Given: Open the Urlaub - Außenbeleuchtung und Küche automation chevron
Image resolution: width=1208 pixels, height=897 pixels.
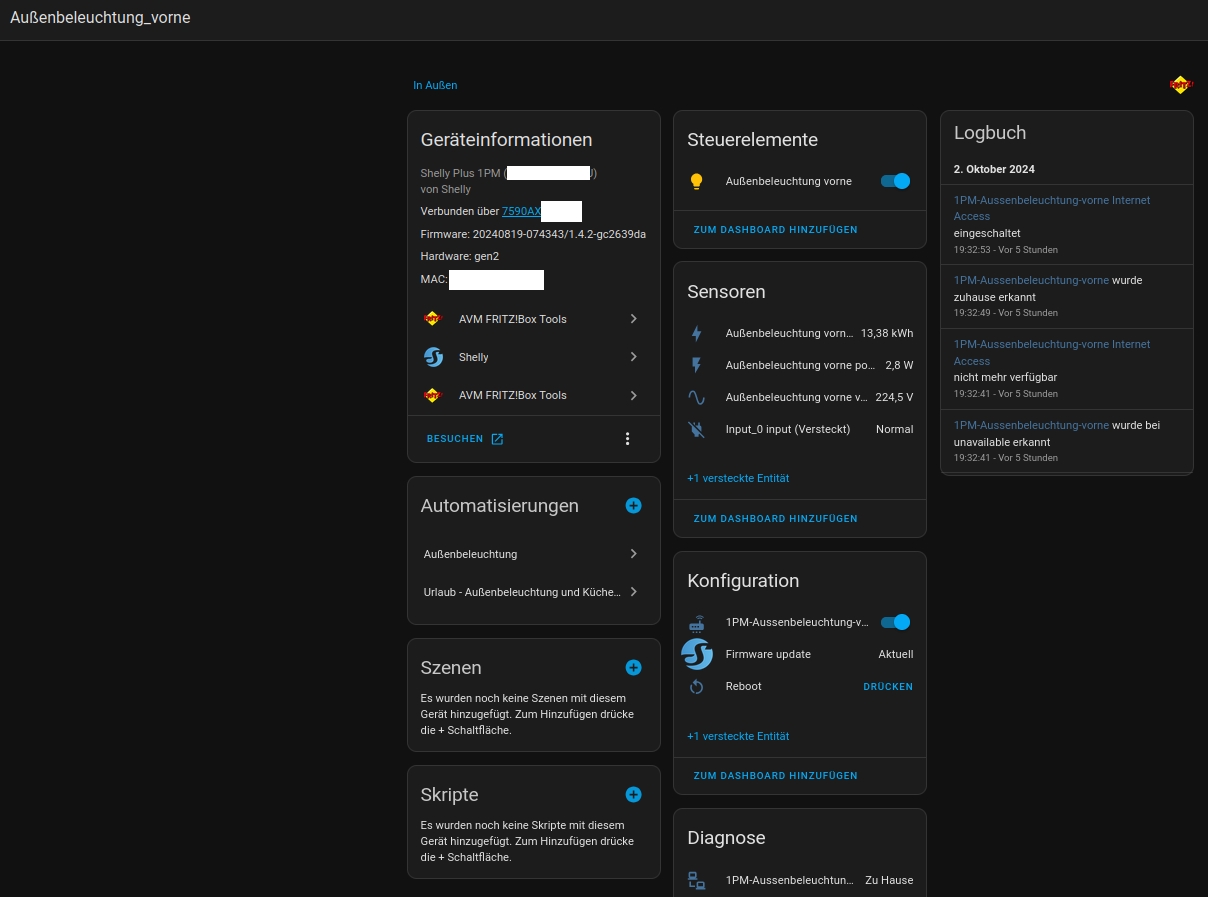Looking at the screenshot, I should click(x=633, y=592).
